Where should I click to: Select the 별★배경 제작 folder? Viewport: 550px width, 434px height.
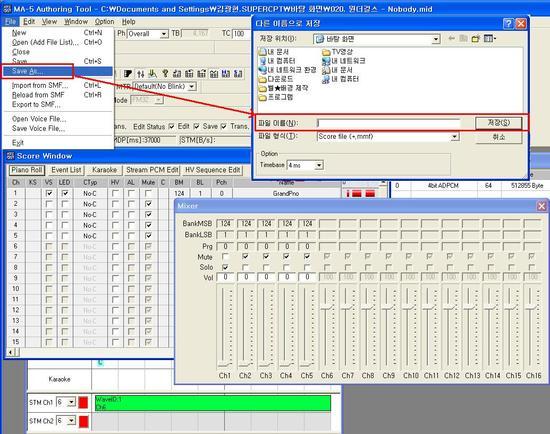283,88
